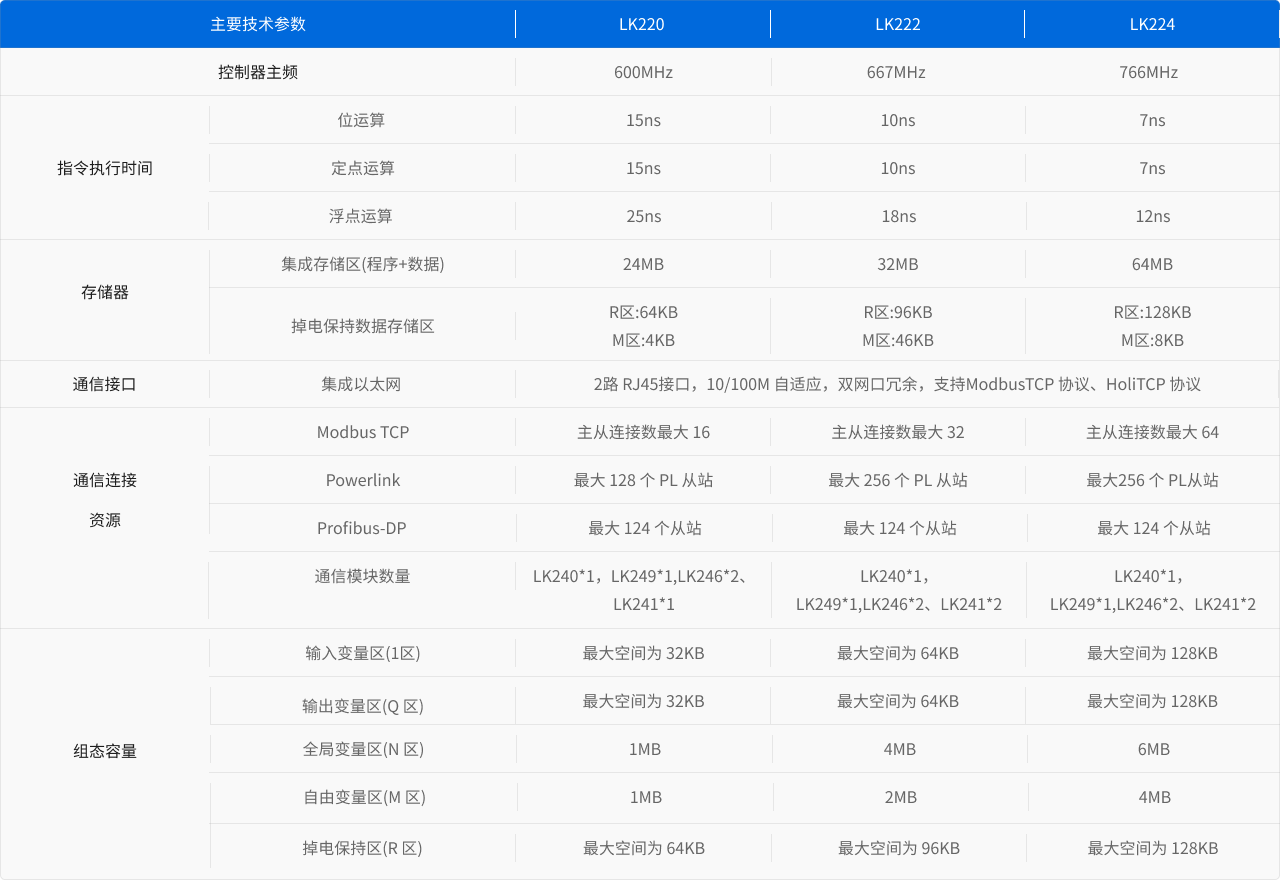1280x880 pixels.
Task: Click the 控制器主频 row label
Action: tap(258, 72)
